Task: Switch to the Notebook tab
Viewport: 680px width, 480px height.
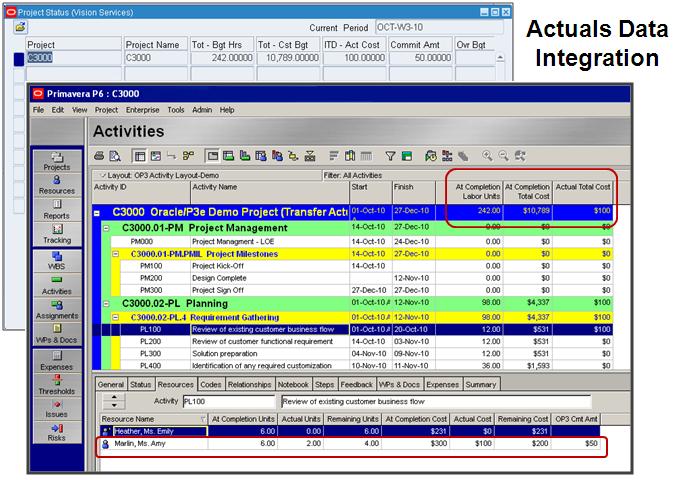Action: 293,385
